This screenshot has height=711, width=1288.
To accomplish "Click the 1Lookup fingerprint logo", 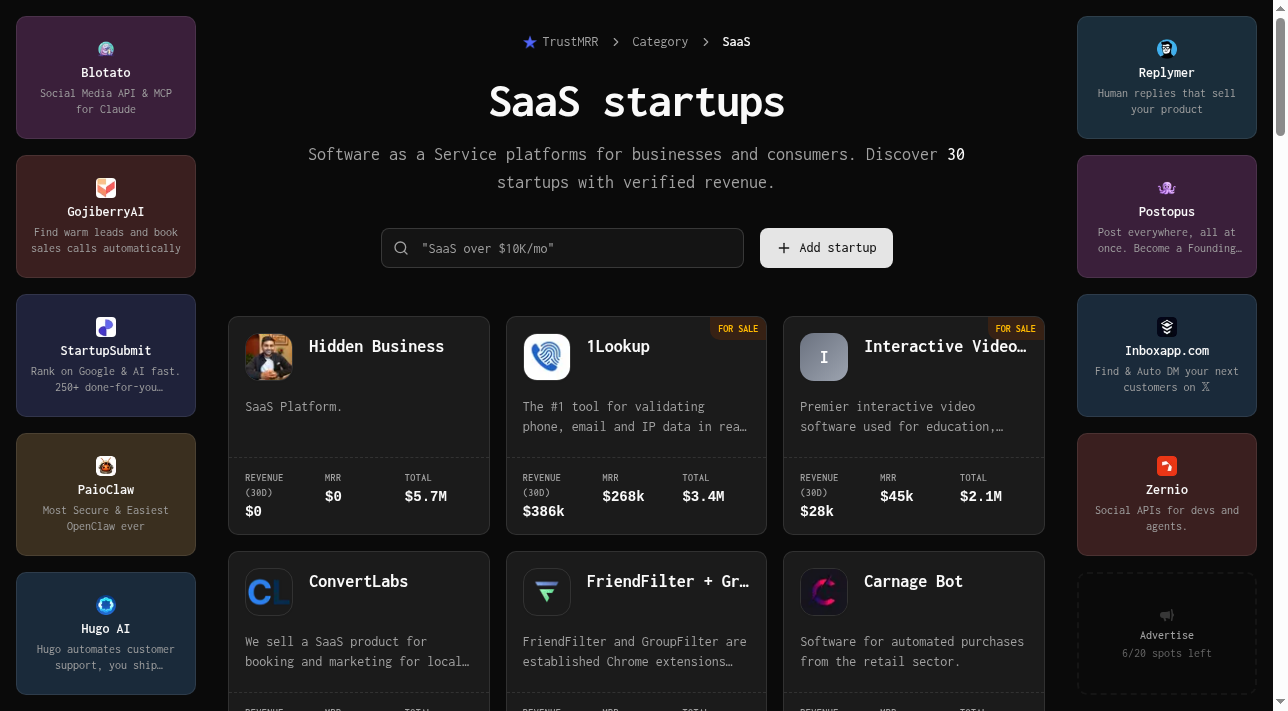I will [547, 357].
